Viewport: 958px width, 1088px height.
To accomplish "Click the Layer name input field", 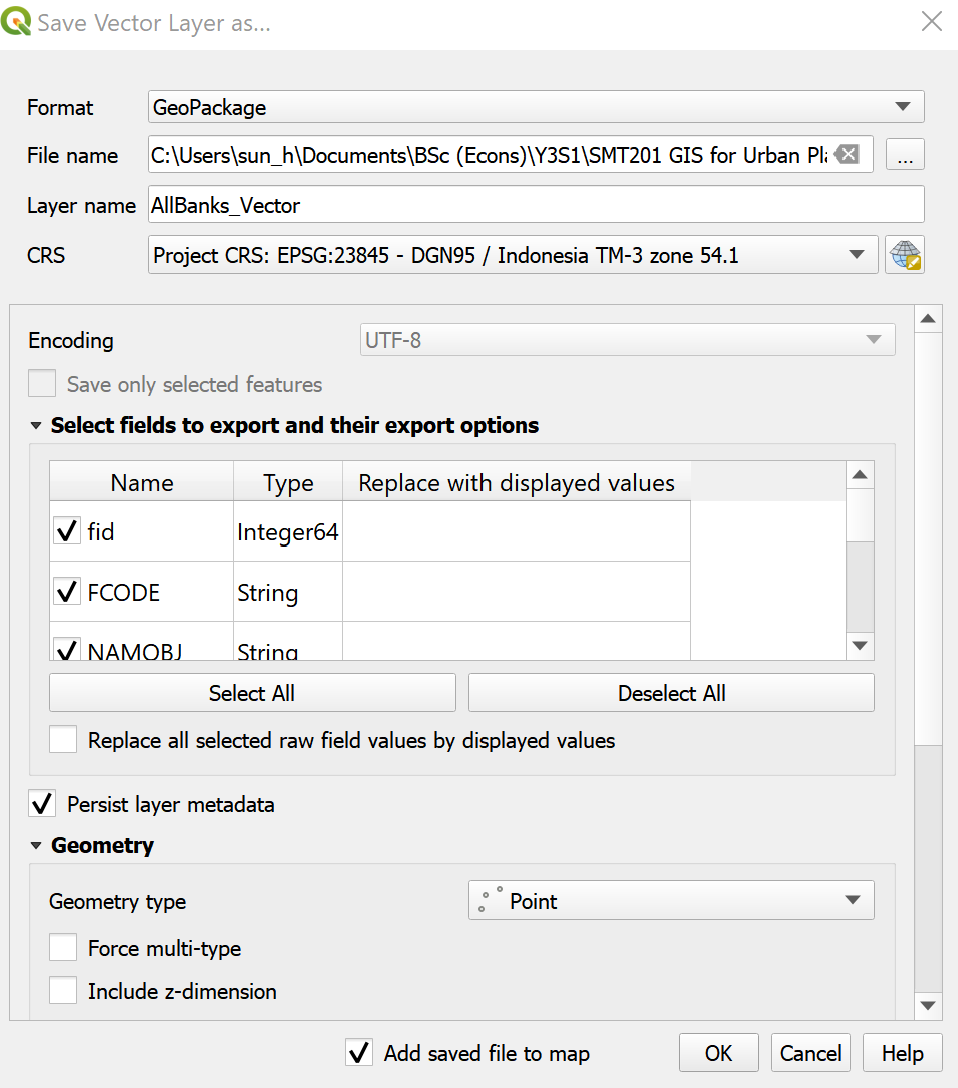I will coord(535,205).
